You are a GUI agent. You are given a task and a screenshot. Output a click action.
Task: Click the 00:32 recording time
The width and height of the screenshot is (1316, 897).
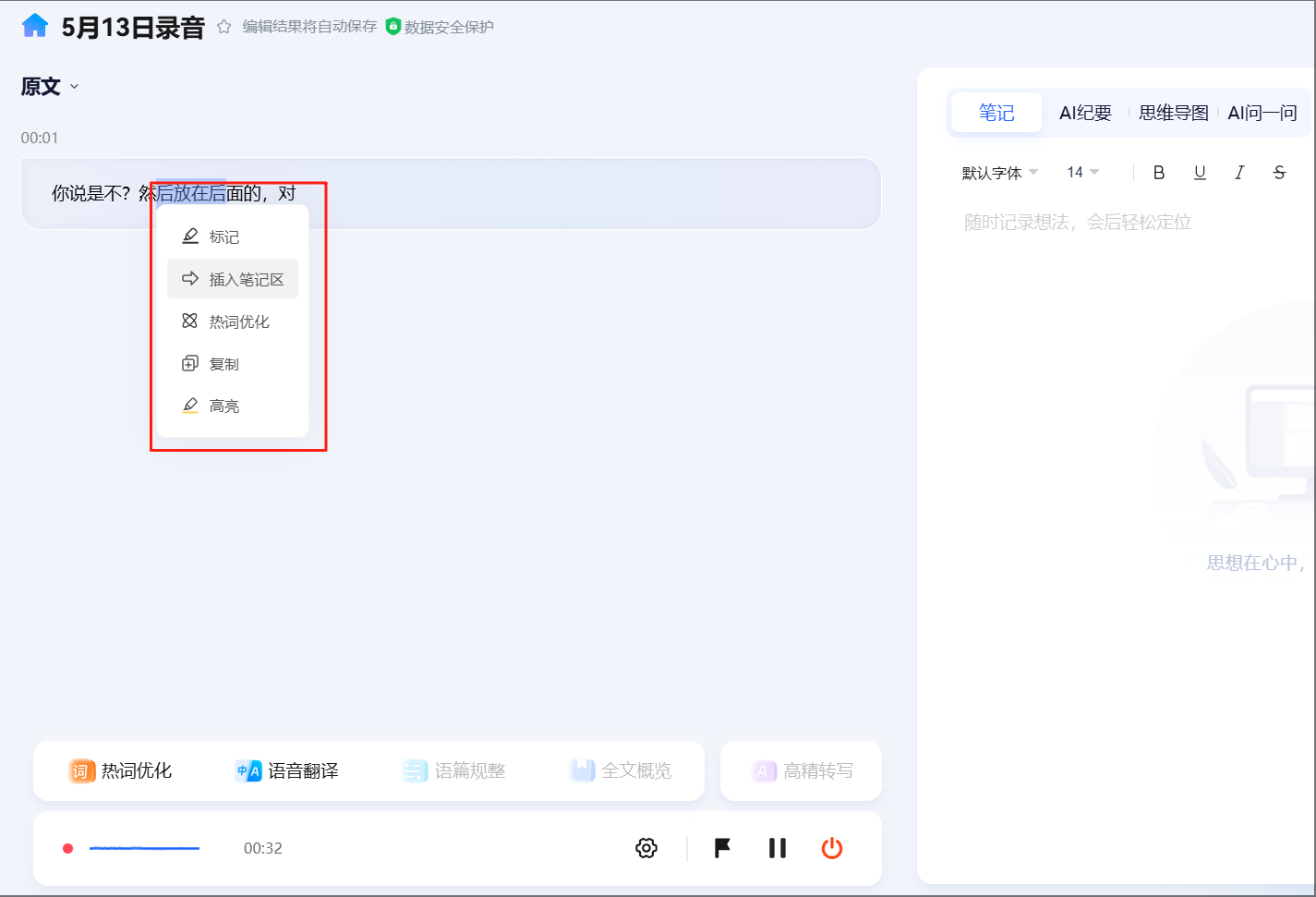(x=263, y=848)
